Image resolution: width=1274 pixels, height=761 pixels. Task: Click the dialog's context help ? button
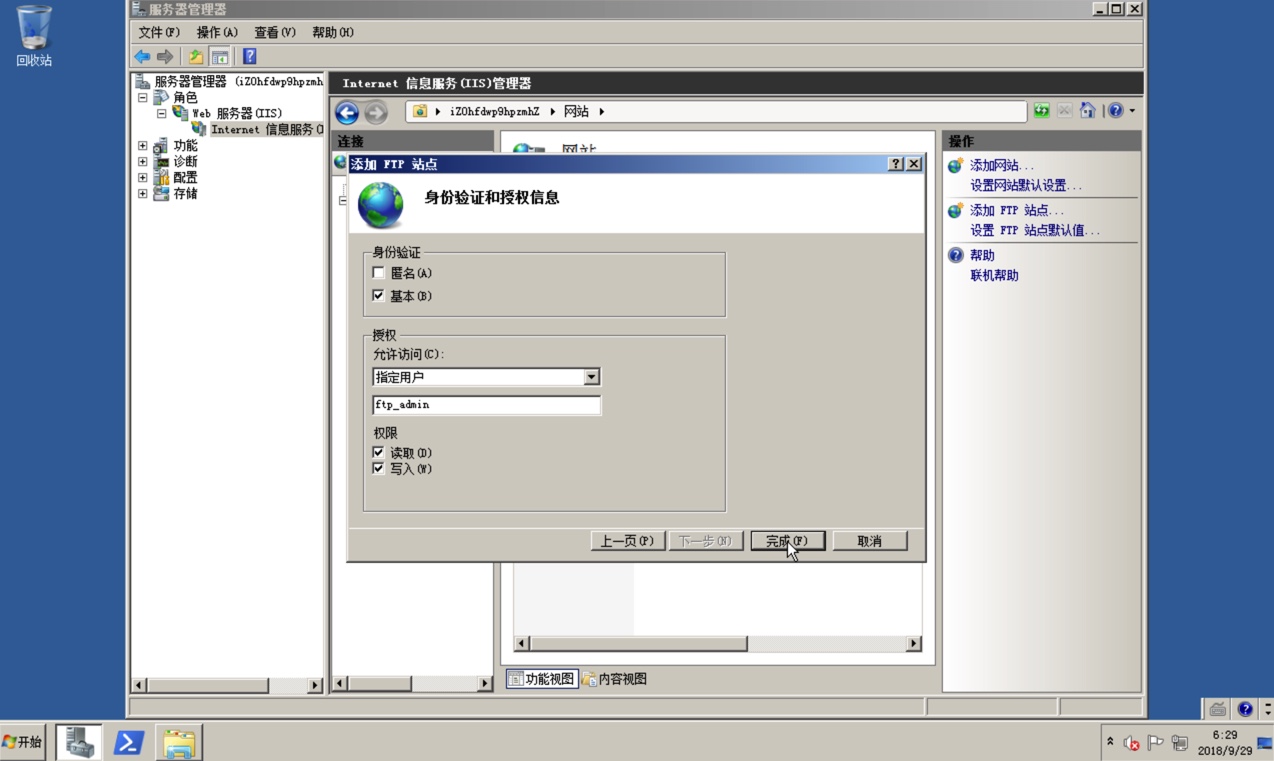click(x=896, y=164)
